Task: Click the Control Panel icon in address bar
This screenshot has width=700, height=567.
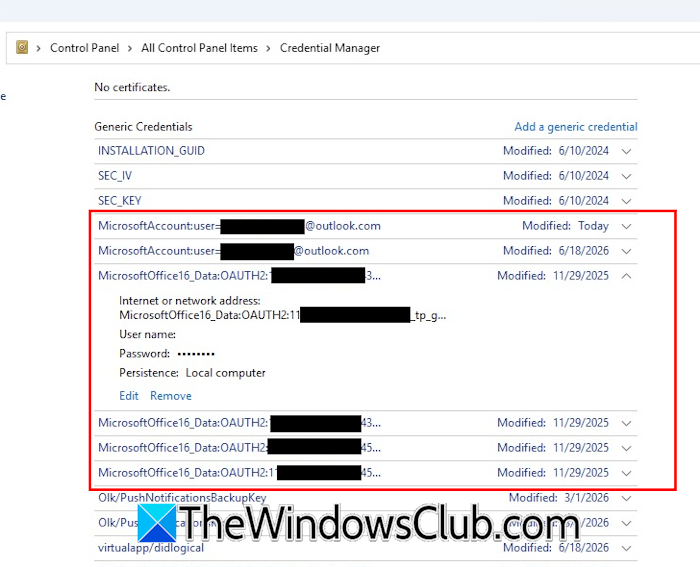Action: pos(22,47)
